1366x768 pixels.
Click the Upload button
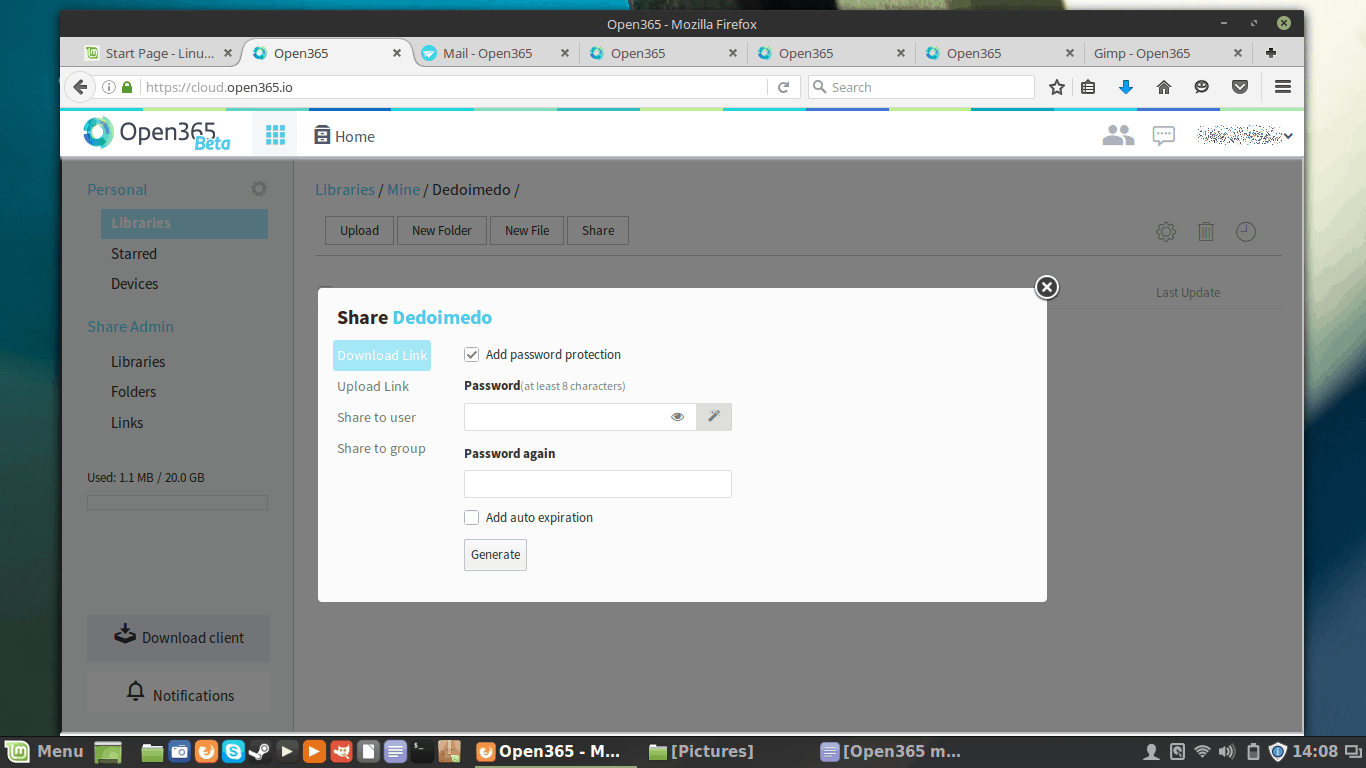point(359,230)
